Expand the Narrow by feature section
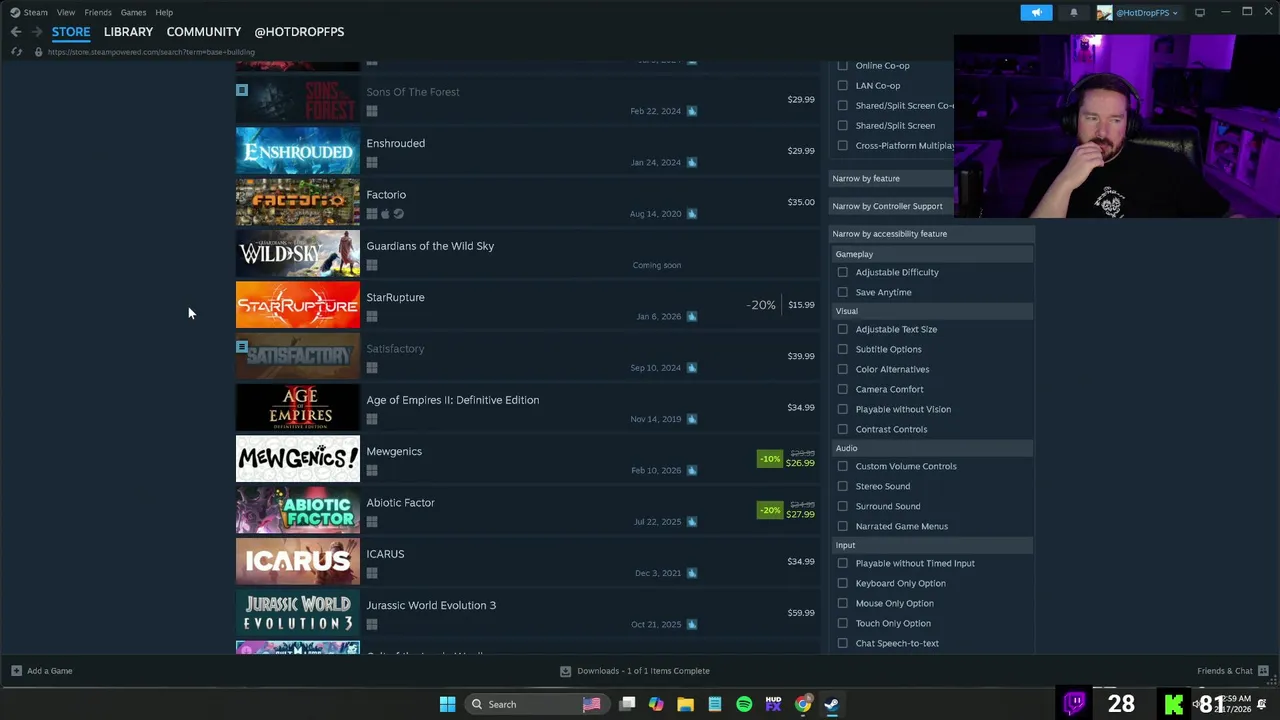 (892, 178)
